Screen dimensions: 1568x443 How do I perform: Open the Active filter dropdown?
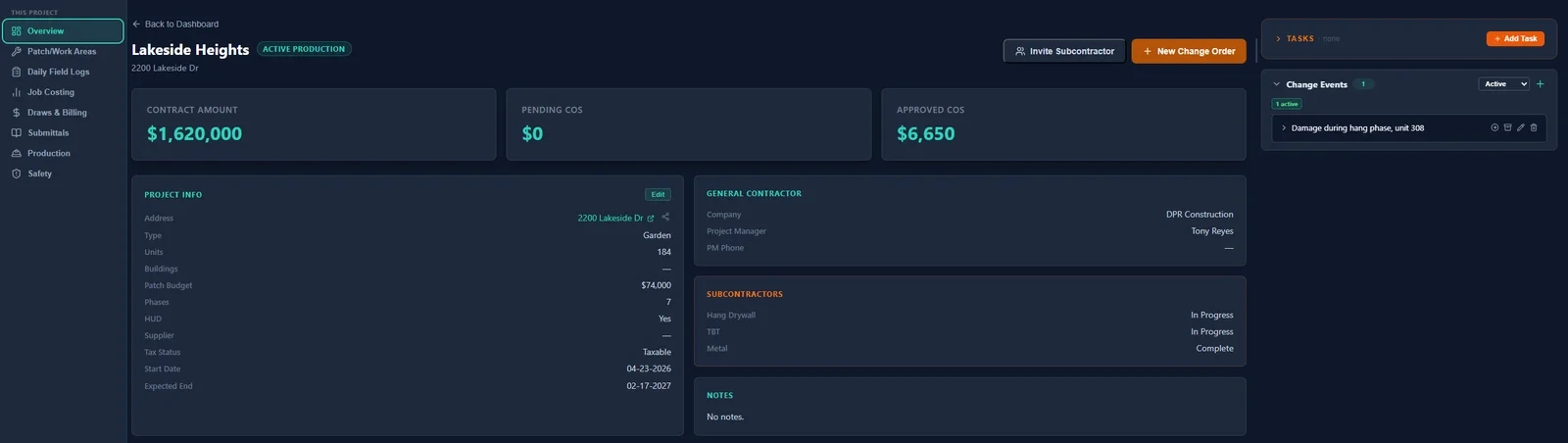(1503, 84)
